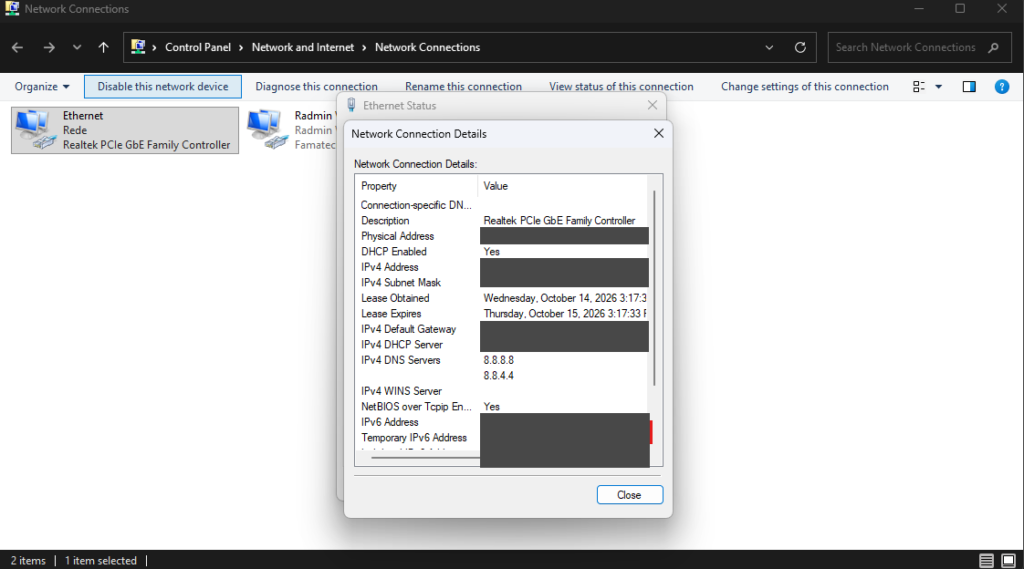Click the details list vertical scrollbar
The width and height of the screenshot is (1024, 569).
pos(654,287)
